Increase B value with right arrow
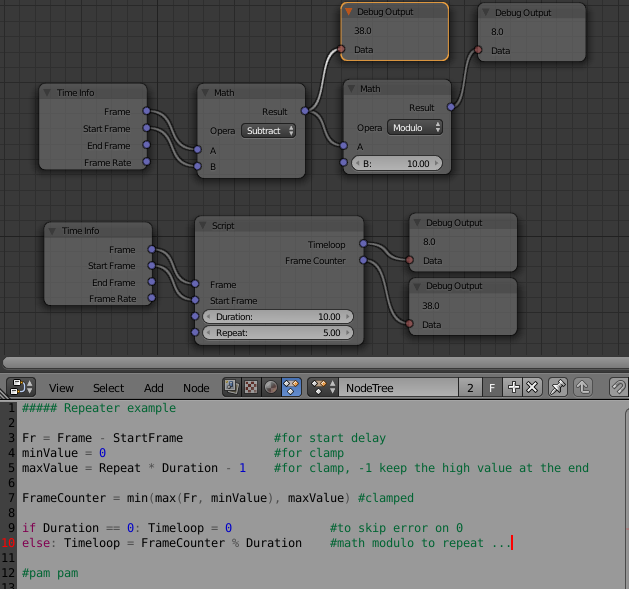 pos(436,164)
